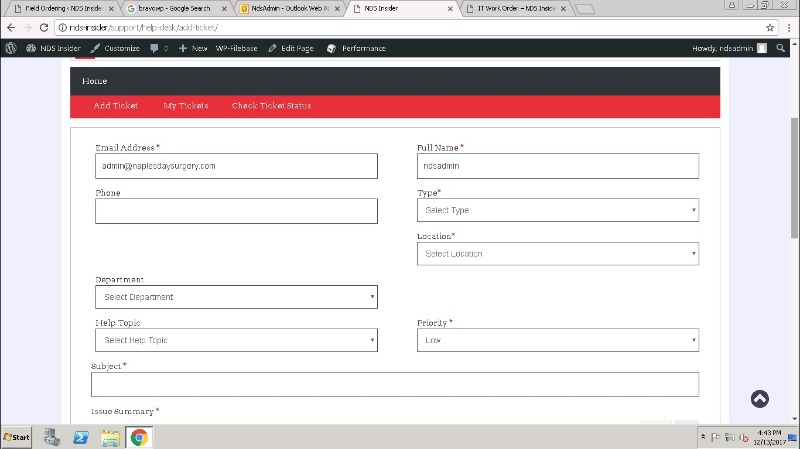Expand the Select Type dropdown

point(557,210)
